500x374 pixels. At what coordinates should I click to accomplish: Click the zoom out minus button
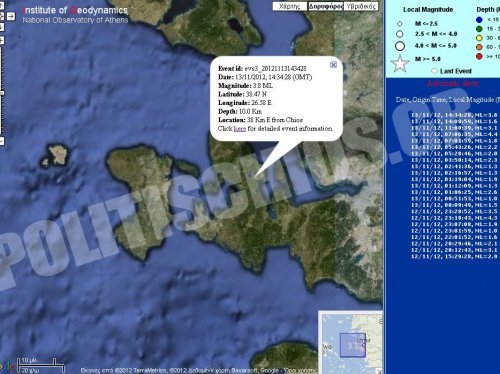point(2,141)
